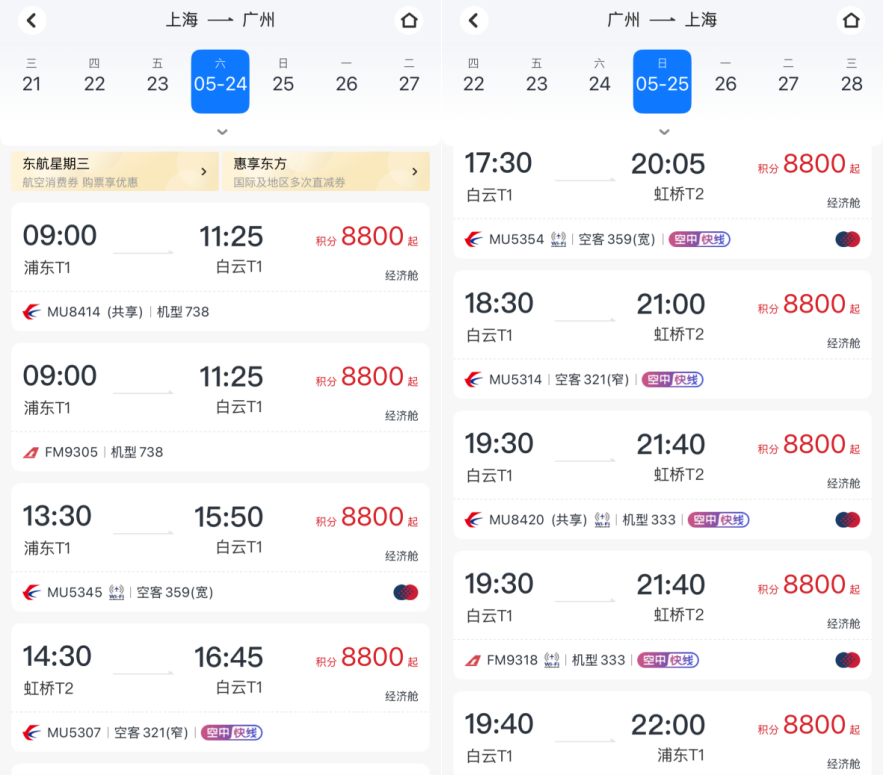Open 东航星期三 promotion arrow
The image size is (884, 775).
coord(204,171)
